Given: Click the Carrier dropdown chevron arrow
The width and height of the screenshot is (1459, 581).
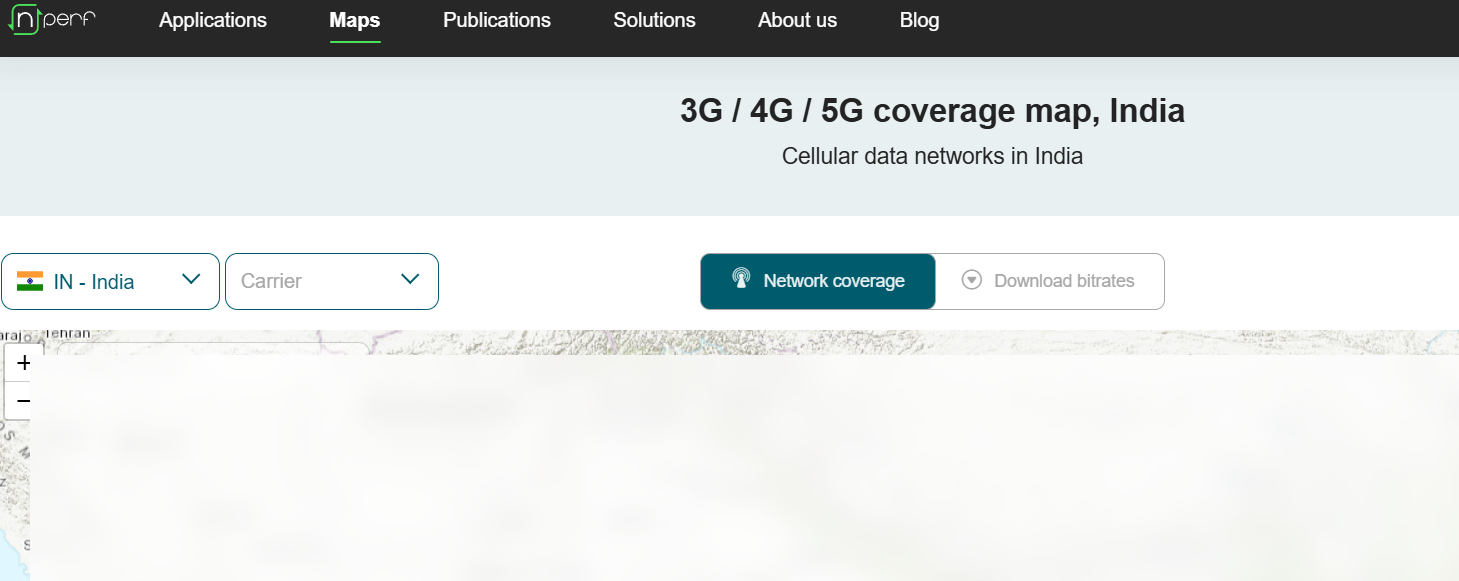Looking at the screenshot, I should pos(410,281).
